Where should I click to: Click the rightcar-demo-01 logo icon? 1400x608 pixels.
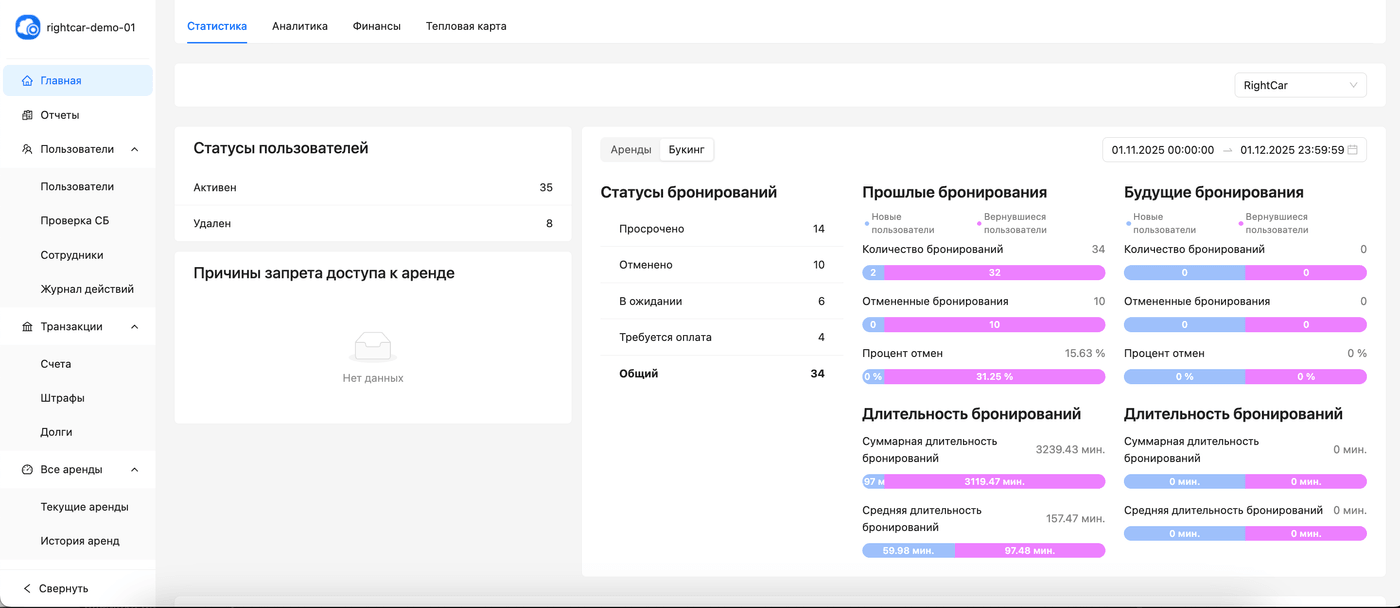tap(28, 28)
